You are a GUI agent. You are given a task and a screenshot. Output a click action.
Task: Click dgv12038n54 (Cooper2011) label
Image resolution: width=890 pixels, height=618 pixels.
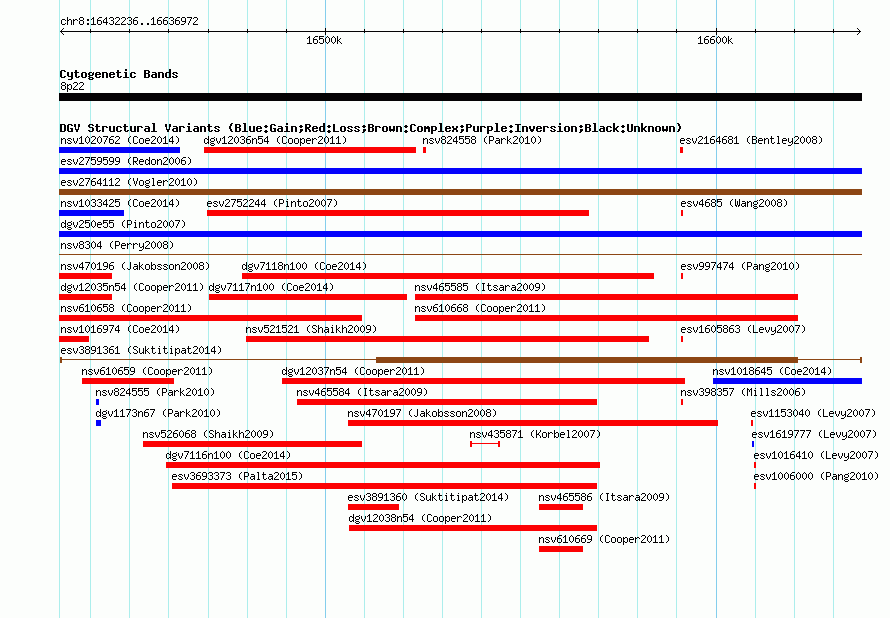[x=420, y=518]
